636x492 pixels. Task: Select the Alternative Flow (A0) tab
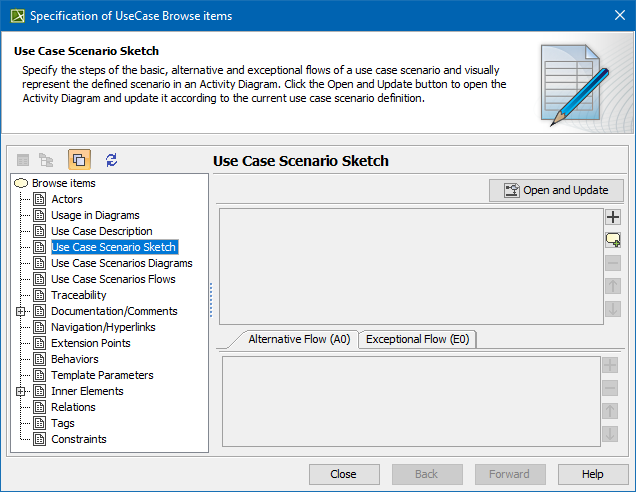[x=298, y=339]
